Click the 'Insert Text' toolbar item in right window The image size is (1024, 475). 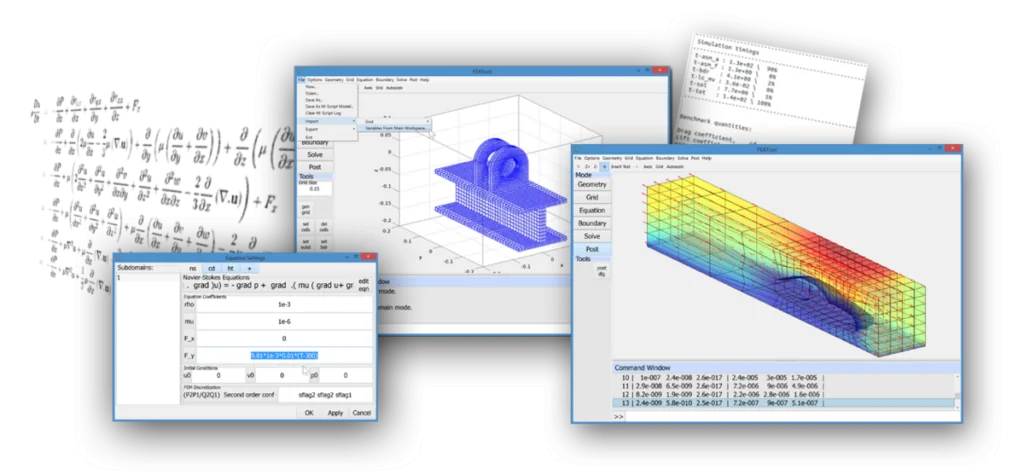coord(623,166)
